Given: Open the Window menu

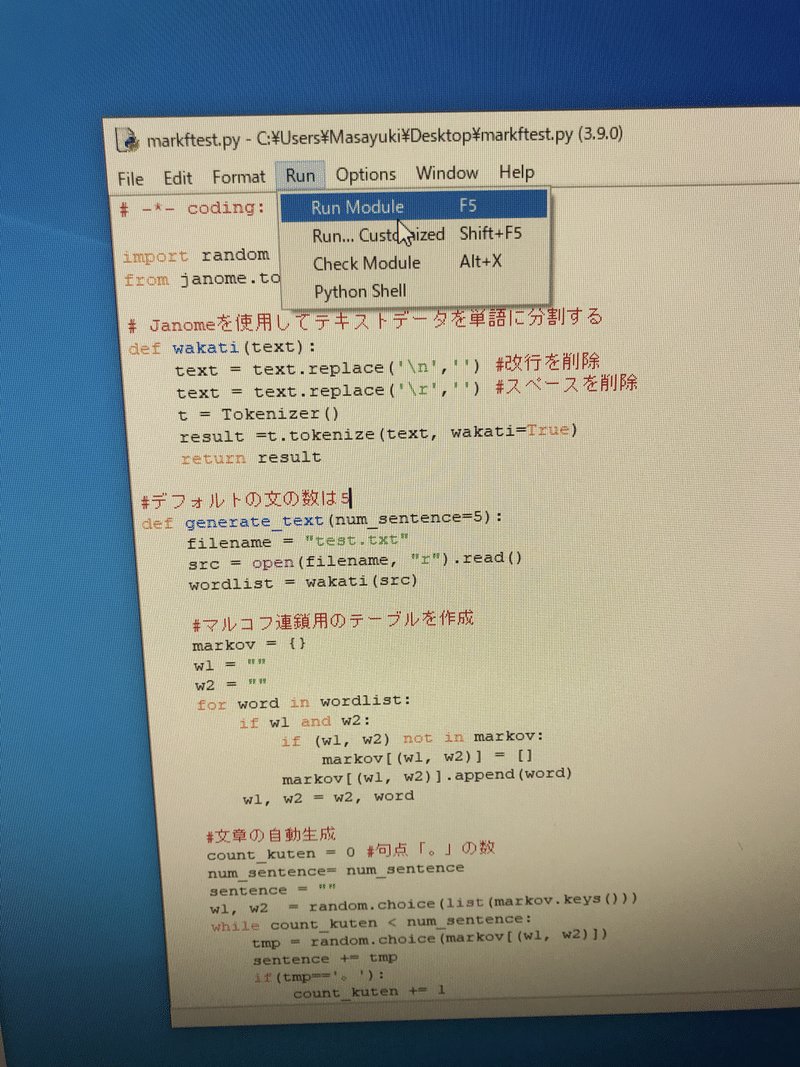Looking at the screenshot, I should pos(447,173).
